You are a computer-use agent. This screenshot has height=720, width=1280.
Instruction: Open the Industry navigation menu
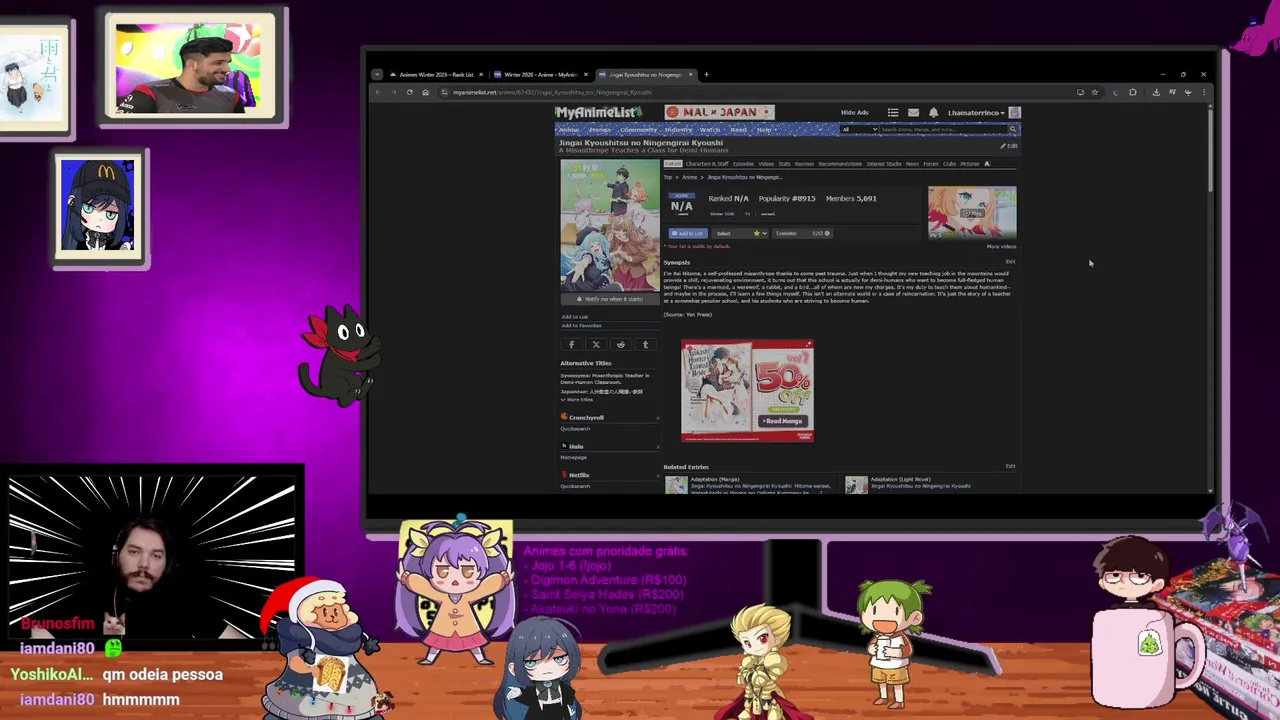pos(678,130)
